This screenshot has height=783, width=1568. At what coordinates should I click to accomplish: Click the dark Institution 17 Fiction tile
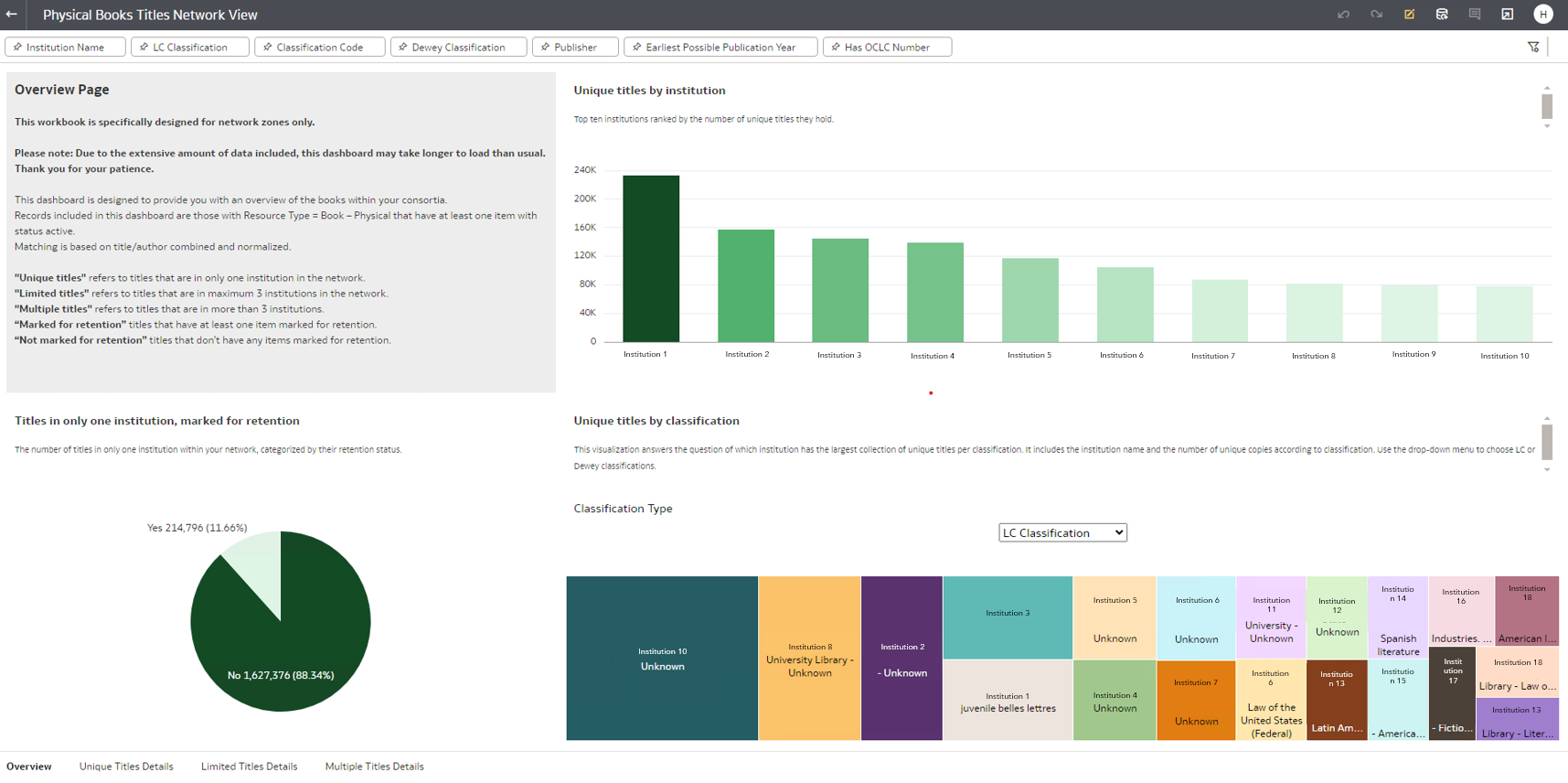(1452, 694)
